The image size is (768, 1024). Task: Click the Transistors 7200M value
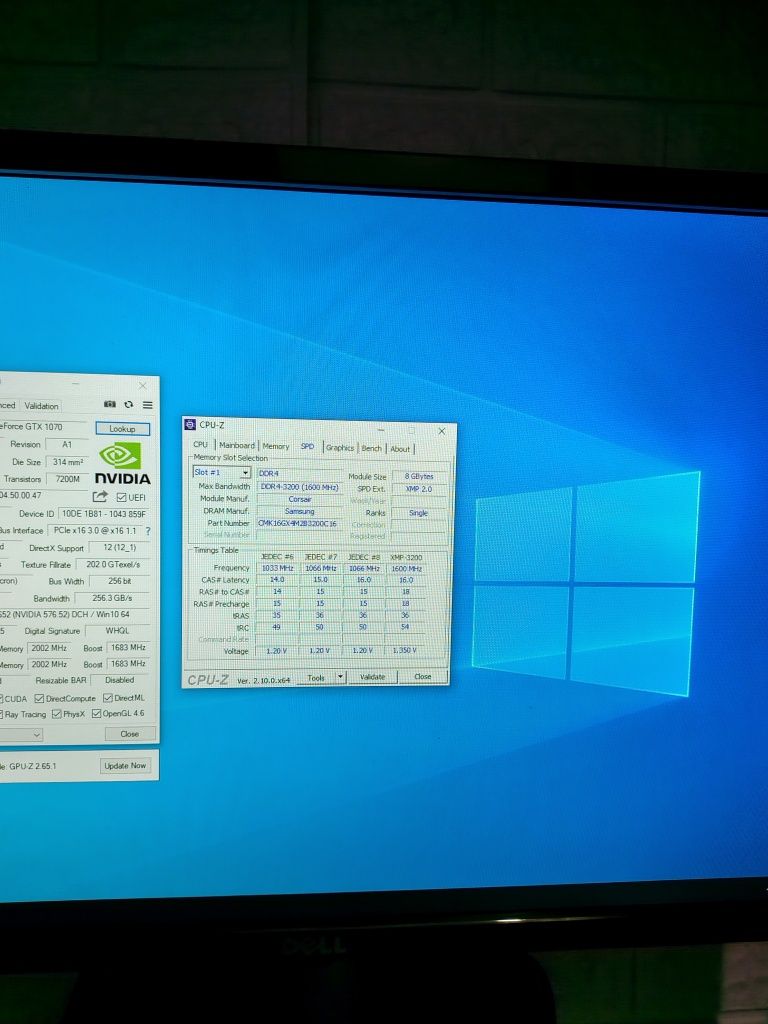pyautogui.click(x=68, y=479)
